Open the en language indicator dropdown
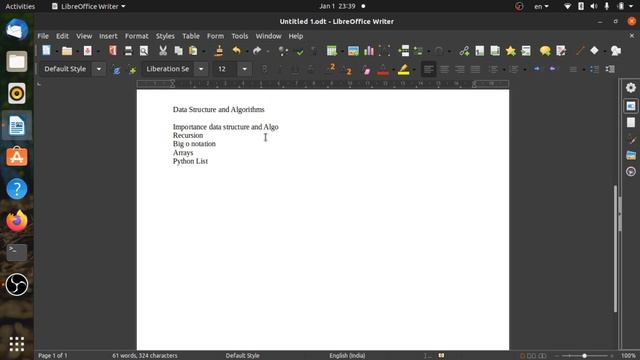The height and width of the screenshot is (360, 640). click(x=541, y=6)
